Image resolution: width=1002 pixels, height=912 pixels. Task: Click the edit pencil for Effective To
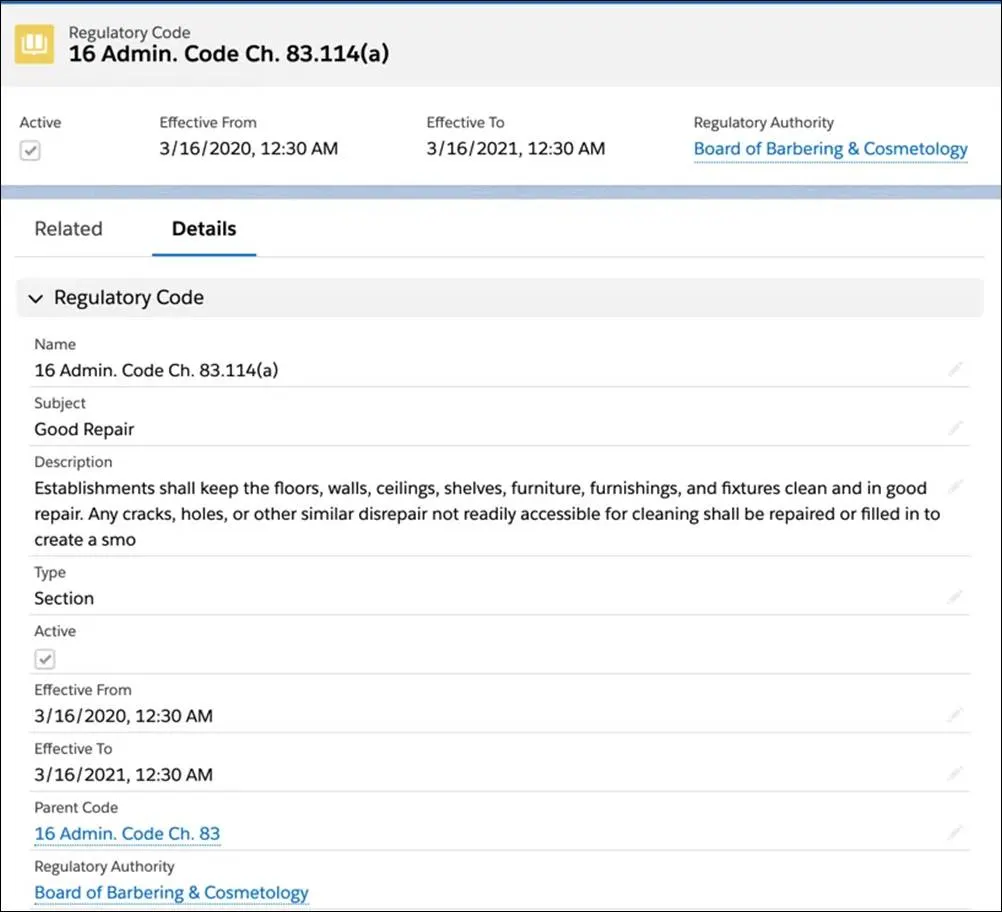(x=955, y=772)
